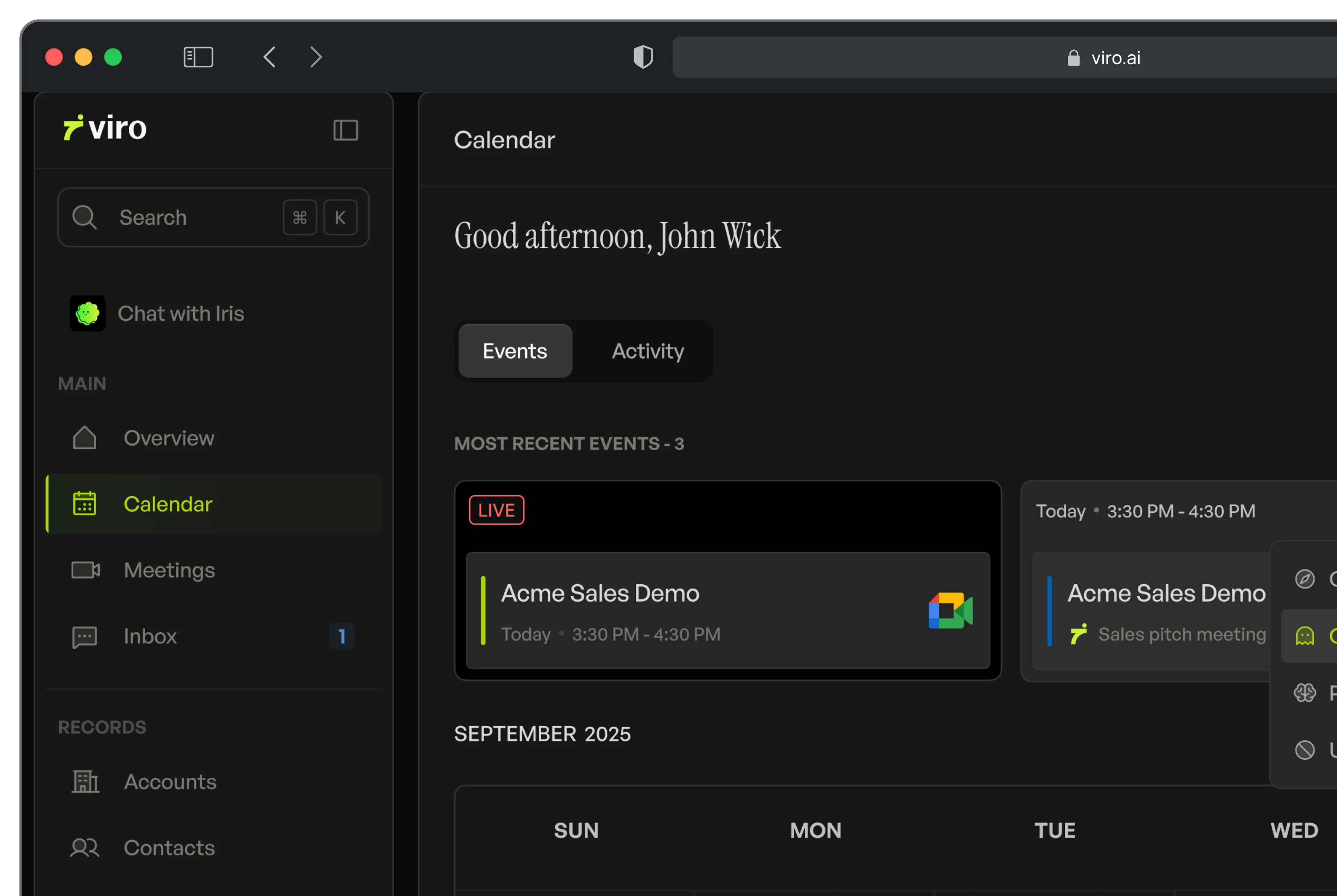Open Accounts in the sidebar
This screenshot has width=1337, height=896.
point(214,781)
